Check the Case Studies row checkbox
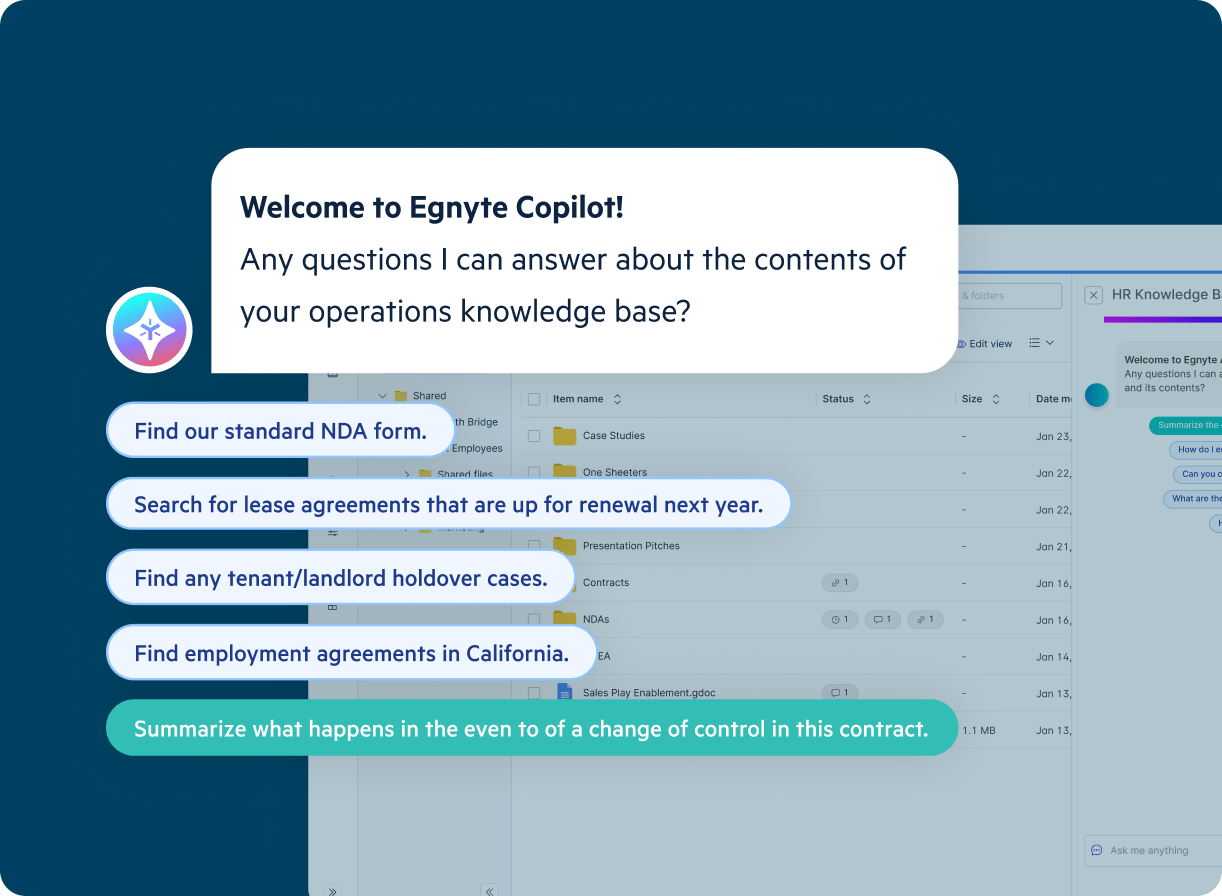The image size is (1222, 896). [534, 436]
